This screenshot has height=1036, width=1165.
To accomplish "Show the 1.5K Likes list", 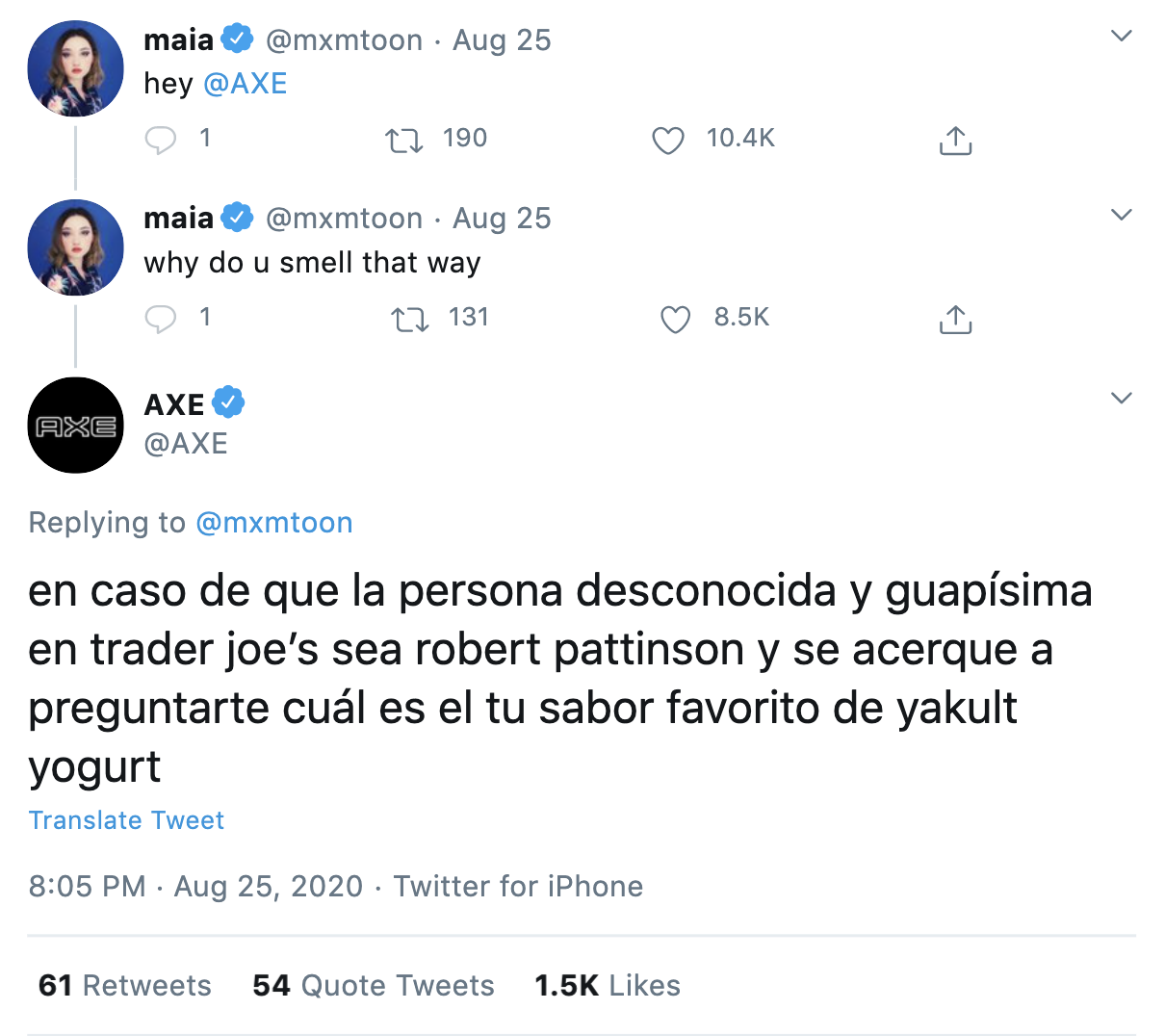I will point(608,985).
